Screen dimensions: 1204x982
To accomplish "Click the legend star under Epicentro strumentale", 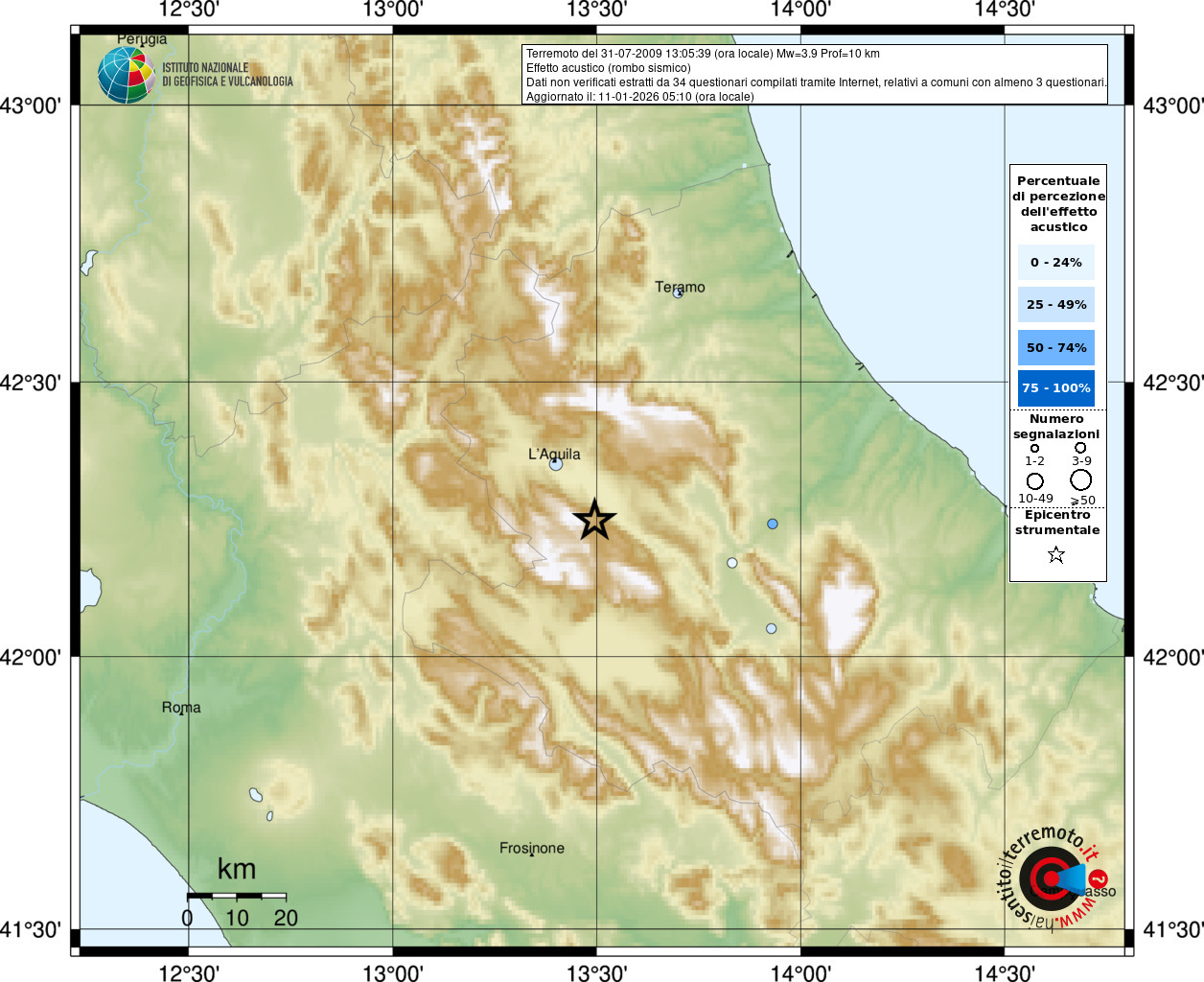I will [1056, 554].
